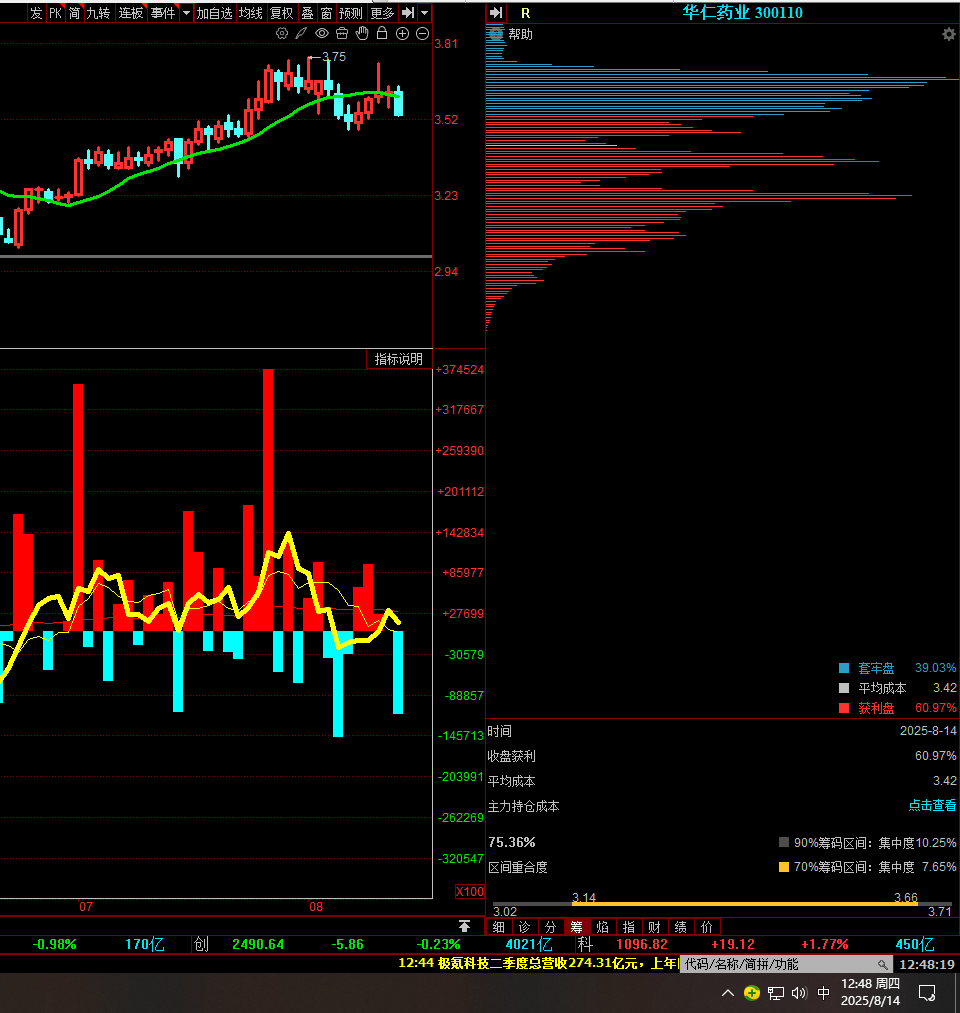Click the 简 toolbar button
The height and width of the screenshot is (1013, 960).
(74, 13)
